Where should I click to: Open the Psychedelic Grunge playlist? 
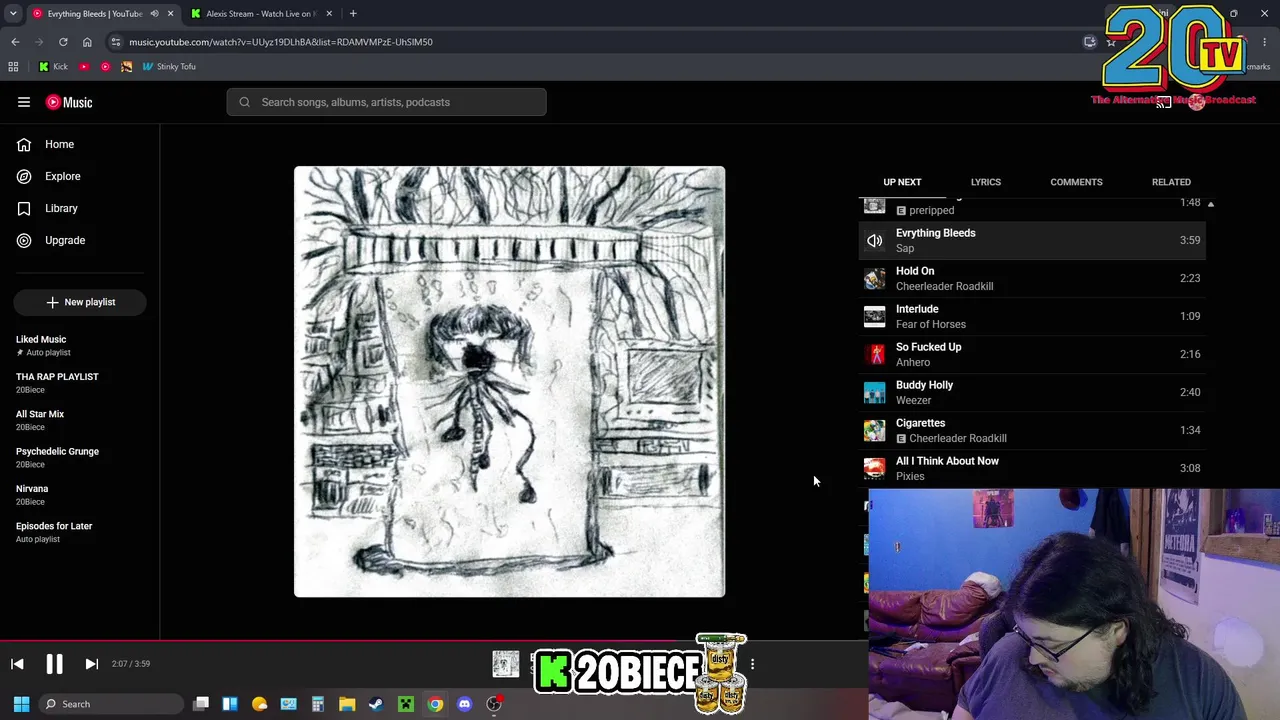[80, 457]
